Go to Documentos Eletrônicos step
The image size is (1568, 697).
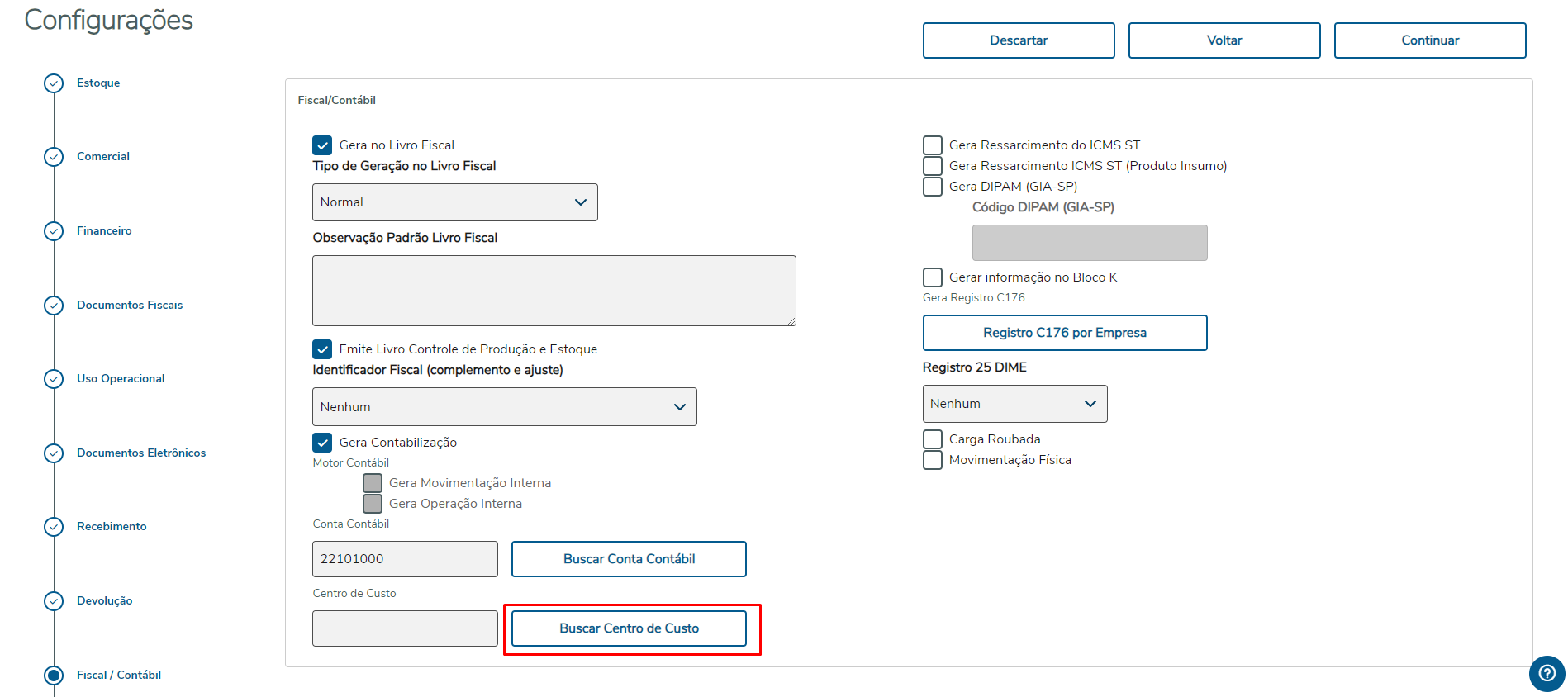(x=141, y=453)
